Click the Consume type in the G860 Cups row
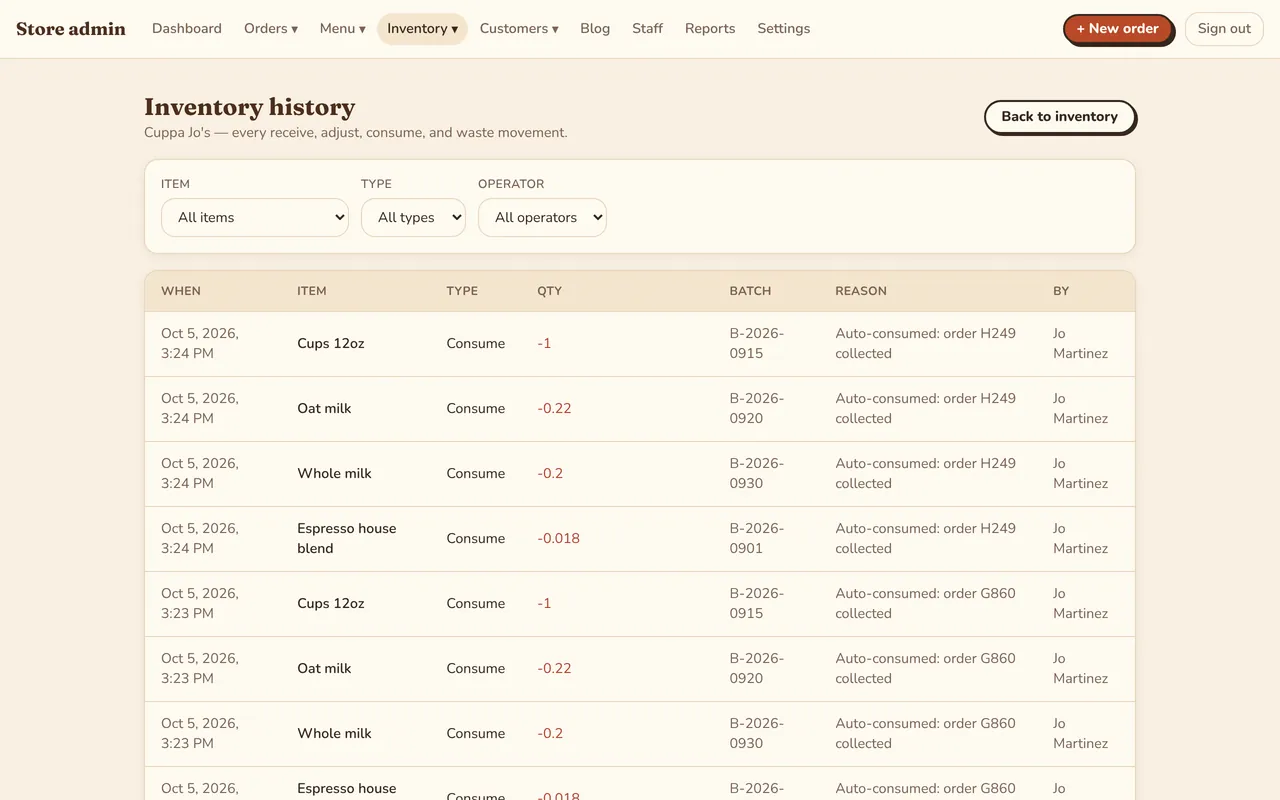The image size is (1280, 800). (x=476, y=604)
